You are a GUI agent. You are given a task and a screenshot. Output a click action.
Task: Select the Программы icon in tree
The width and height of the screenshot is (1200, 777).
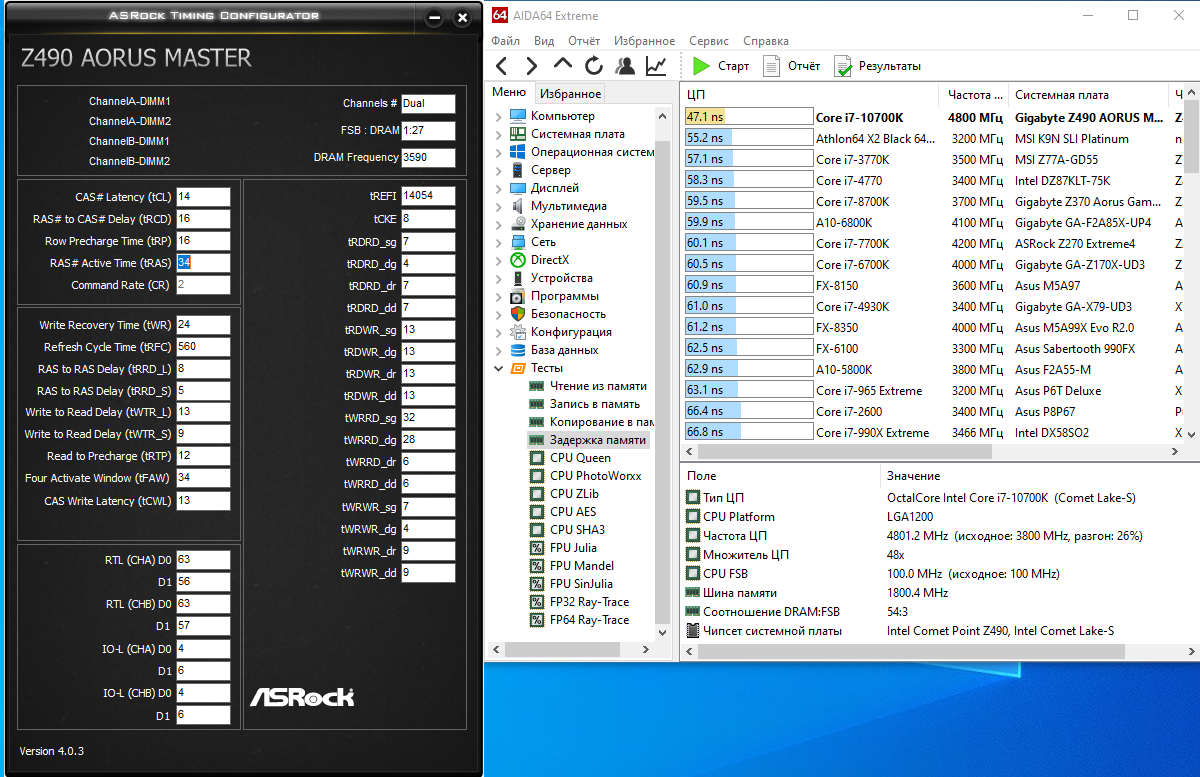click(x=517, y=296)
